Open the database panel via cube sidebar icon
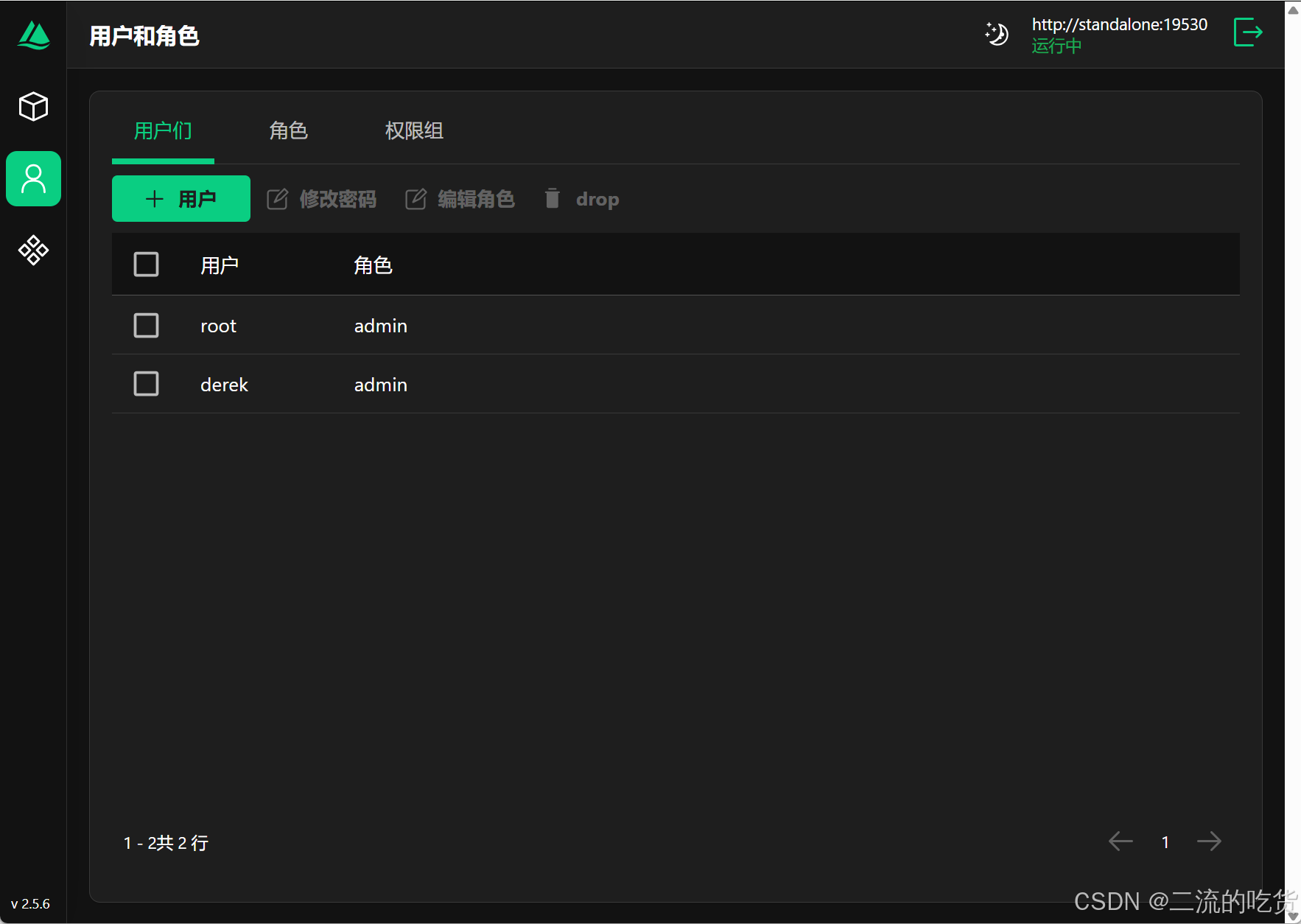 pos(33,106)
